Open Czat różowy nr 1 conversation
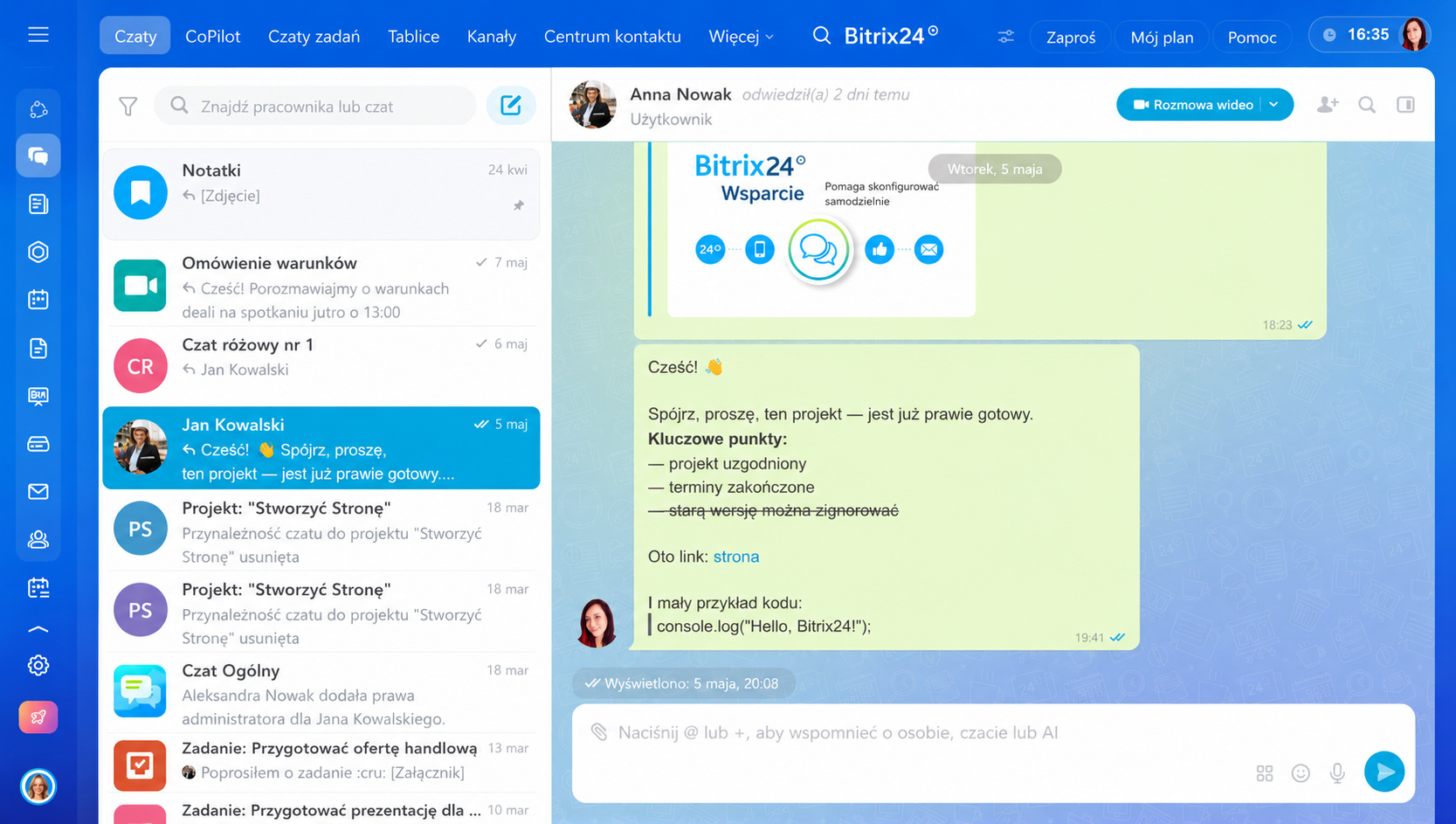The width and height of the screenshot is (1456, 824). (321, 366)
